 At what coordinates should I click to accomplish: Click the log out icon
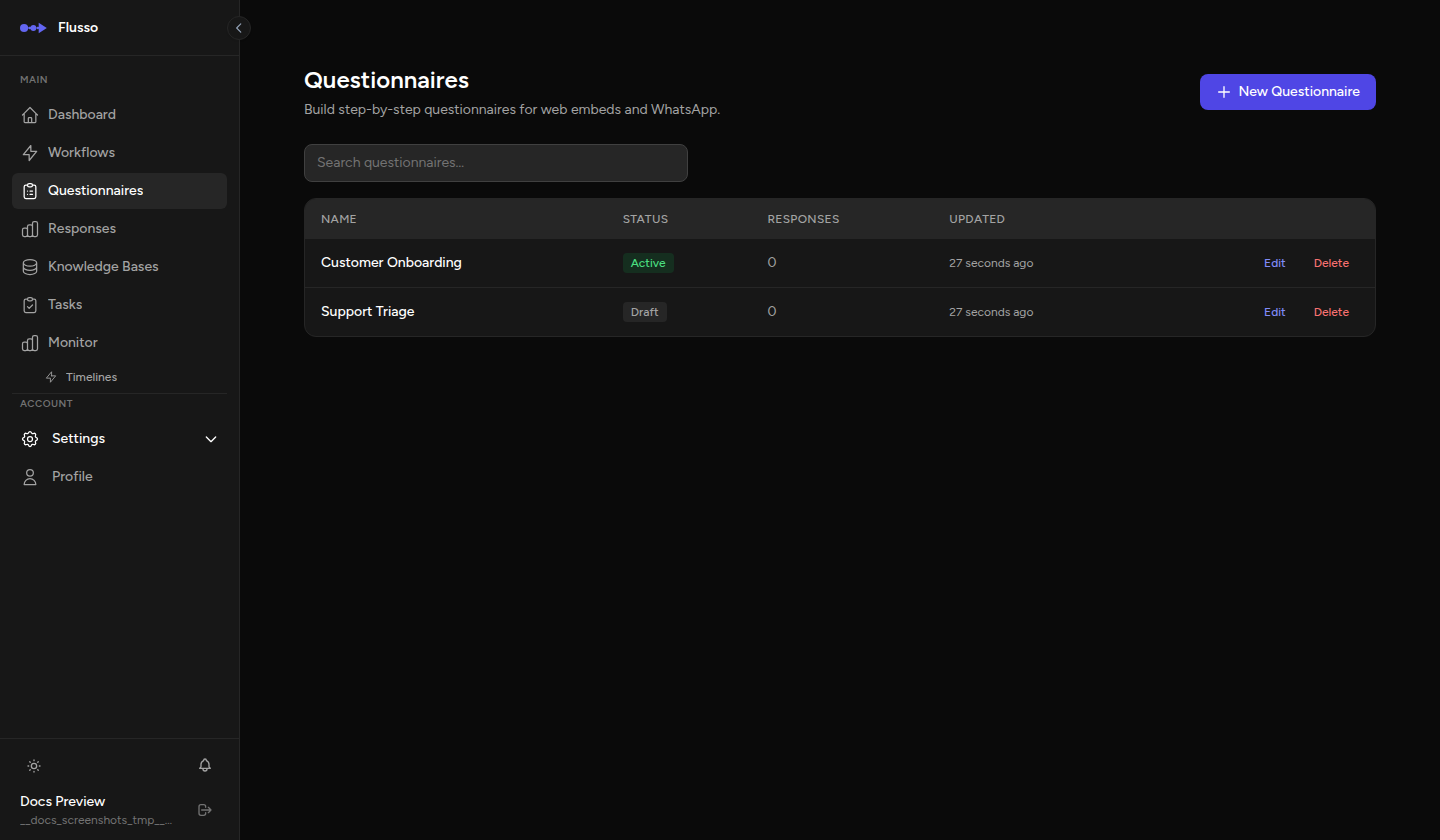205,809
